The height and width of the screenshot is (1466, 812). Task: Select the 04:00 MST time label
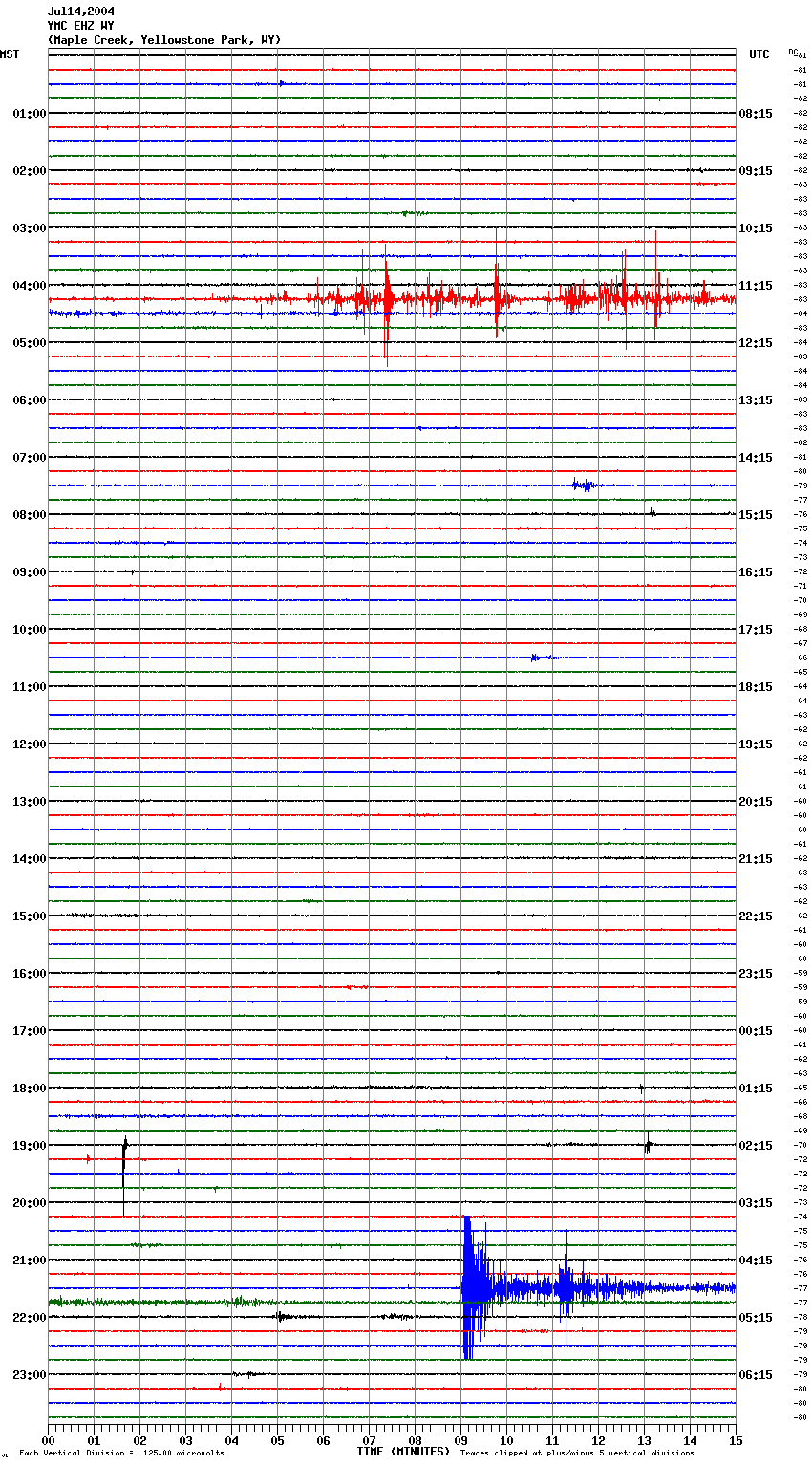pos(30,286)
